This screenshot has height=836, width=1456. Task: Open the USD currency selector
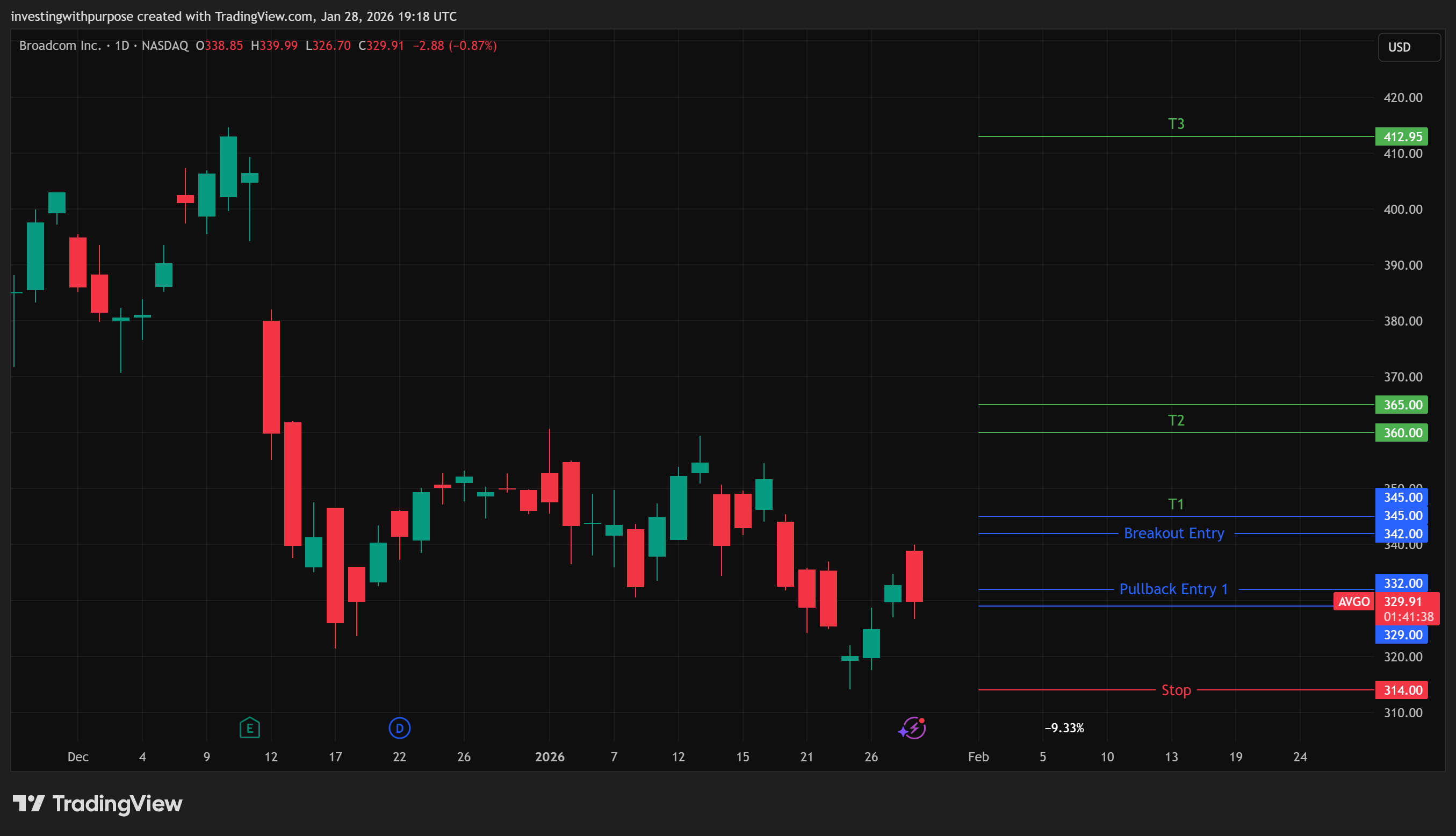1408,47
